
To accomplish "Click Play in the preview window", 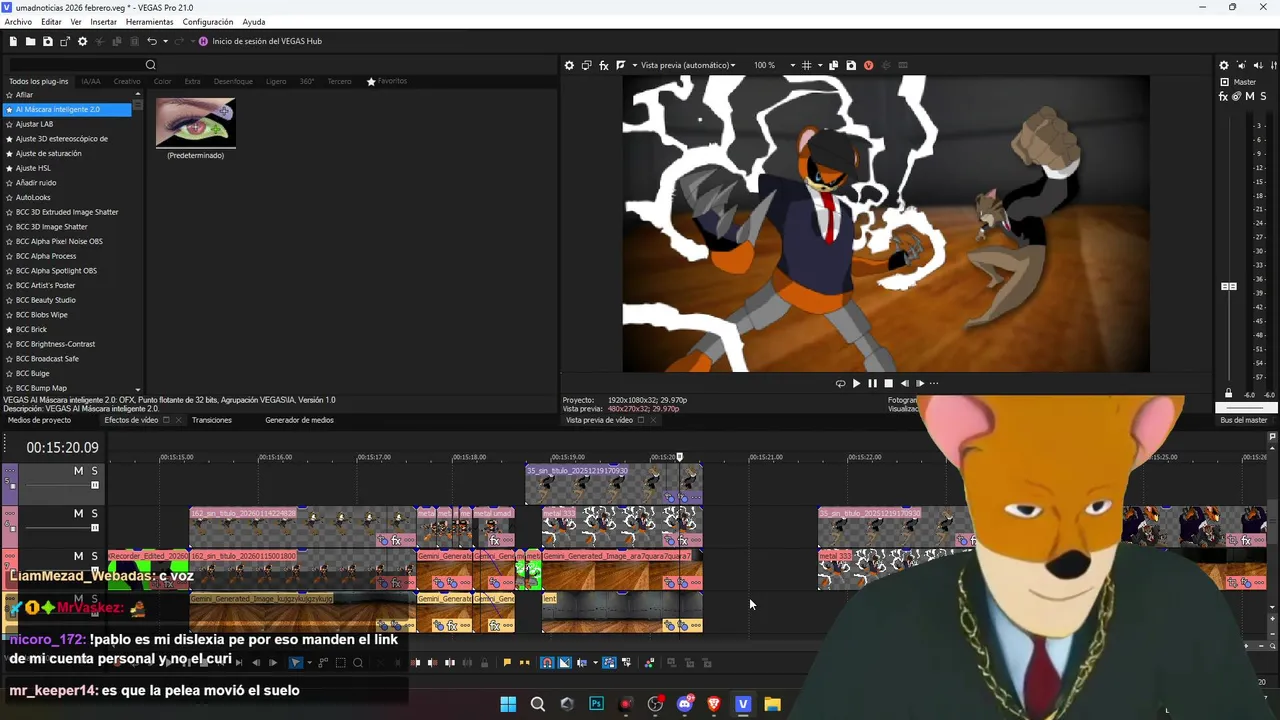I will click(x=856, y=383).
